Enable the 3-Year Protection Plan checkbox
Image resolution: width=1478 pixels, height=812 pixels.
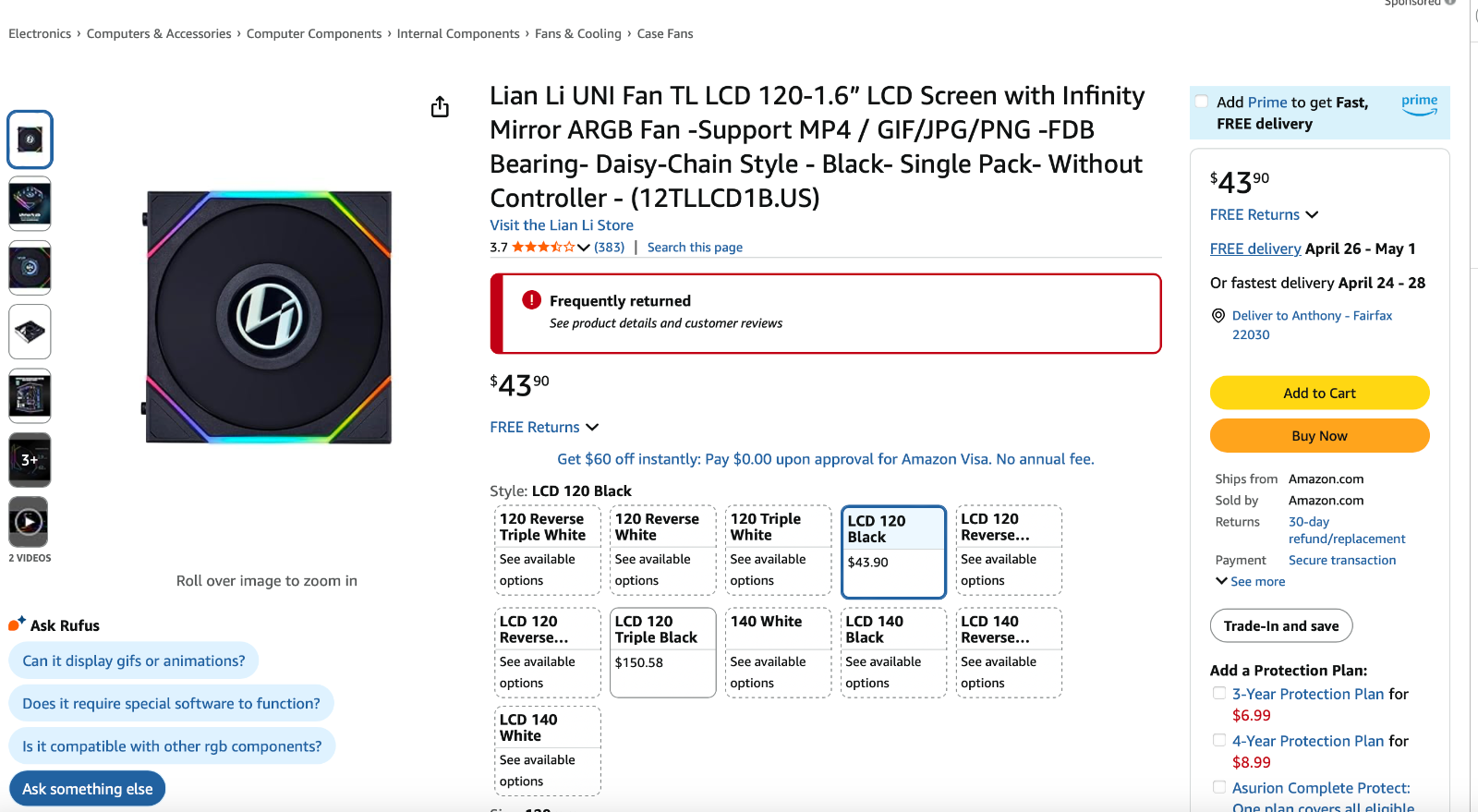pos(1219,693)
